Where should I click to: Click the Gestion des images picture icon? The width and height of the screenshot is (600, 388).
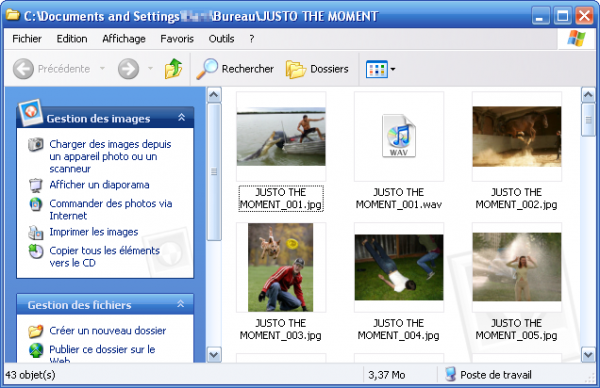tap(30, 112)
